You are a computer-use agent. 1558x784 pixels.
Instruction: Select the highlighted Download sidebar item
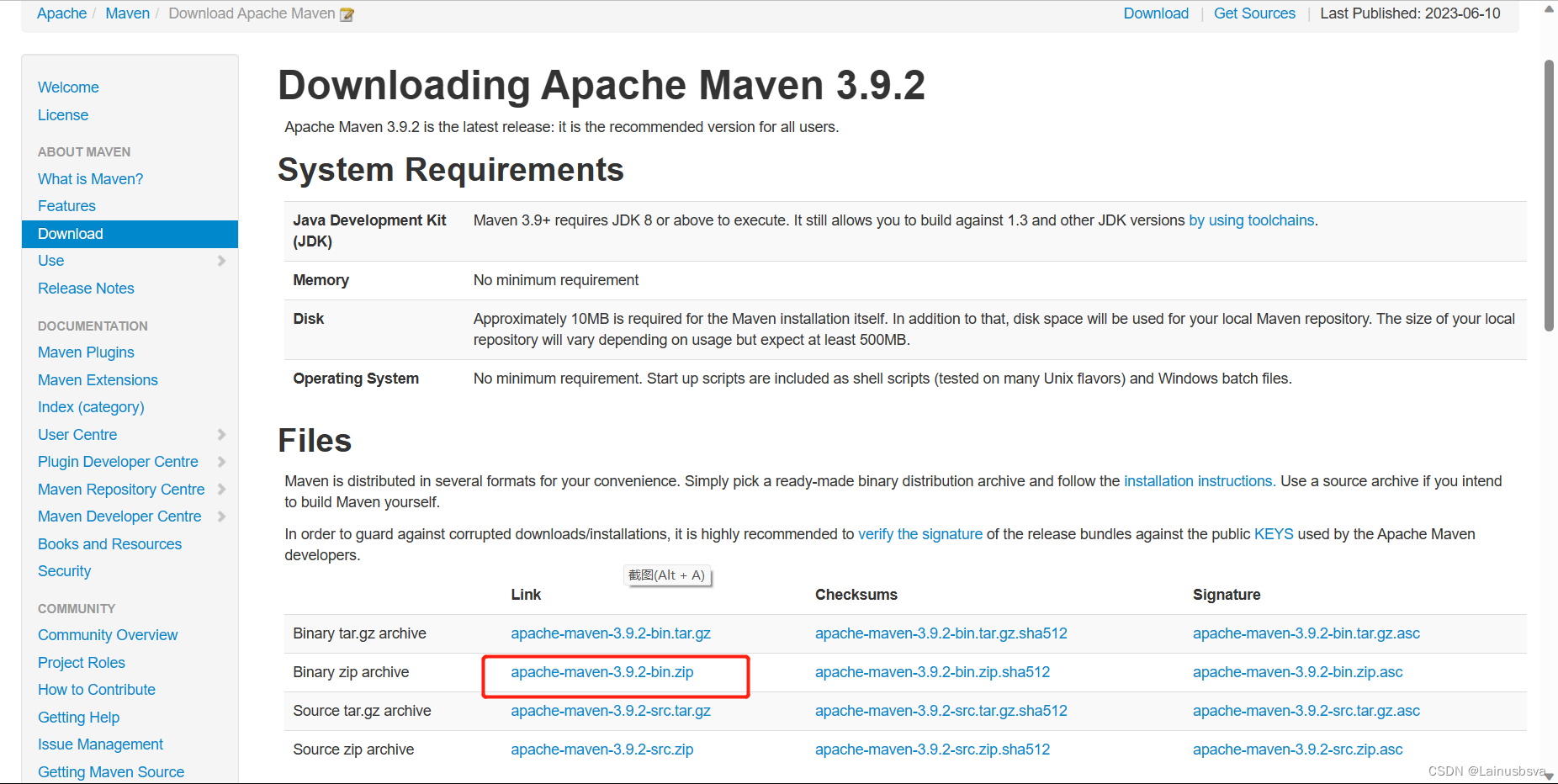click(x=130, y=234)
